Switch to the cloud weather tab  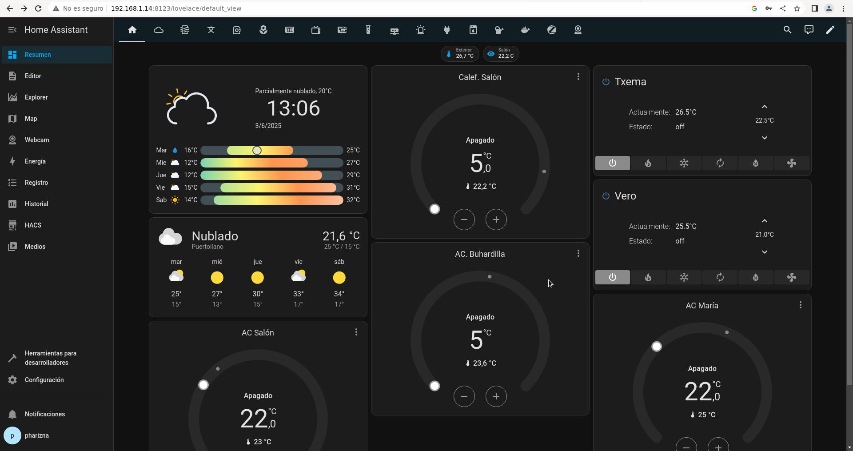[x=158, y=30]
